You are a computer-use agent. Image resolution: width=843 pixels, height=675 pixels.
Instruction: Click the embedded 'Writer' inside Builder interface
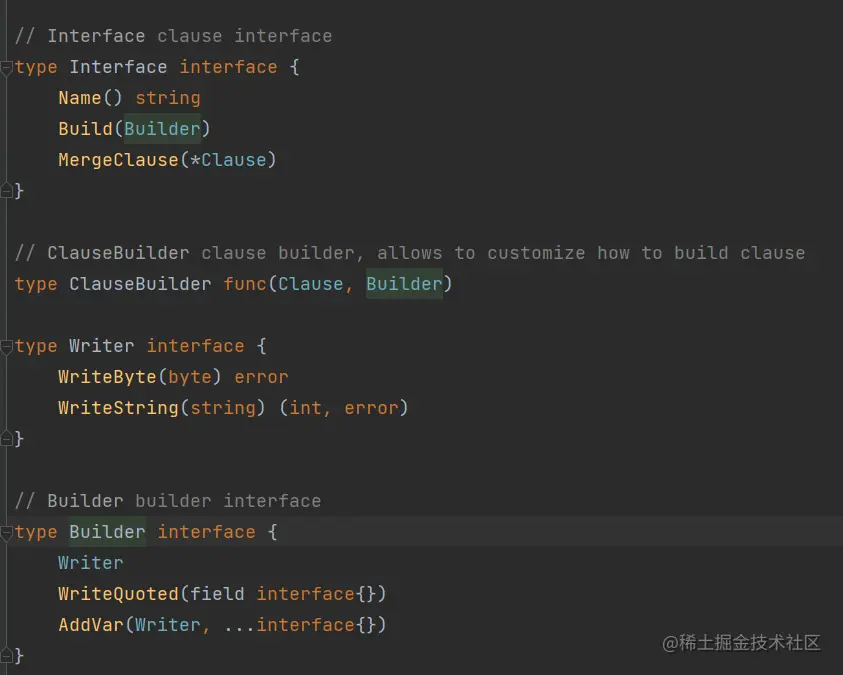coord(91,563)
